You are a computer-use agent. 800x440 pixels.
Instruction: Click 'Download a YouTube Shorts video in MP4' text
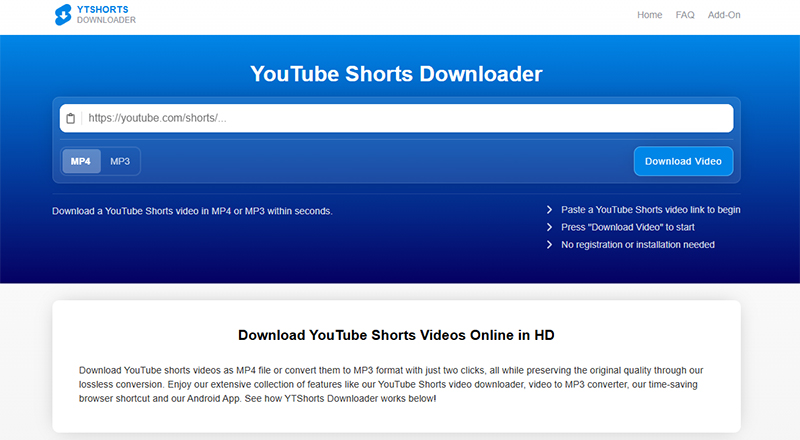click(x=192, y=211)
